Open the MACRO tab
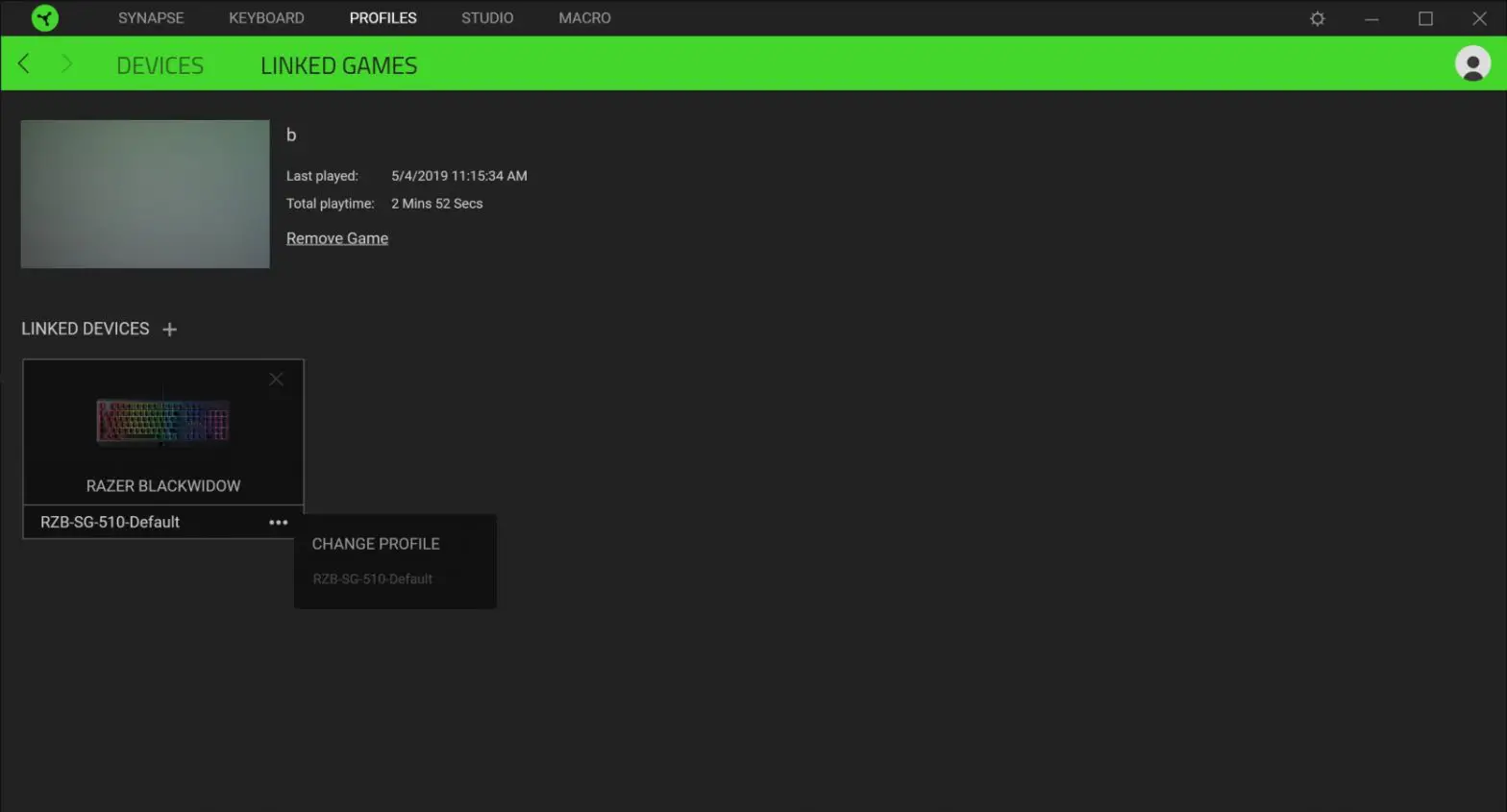 (584, 18)
